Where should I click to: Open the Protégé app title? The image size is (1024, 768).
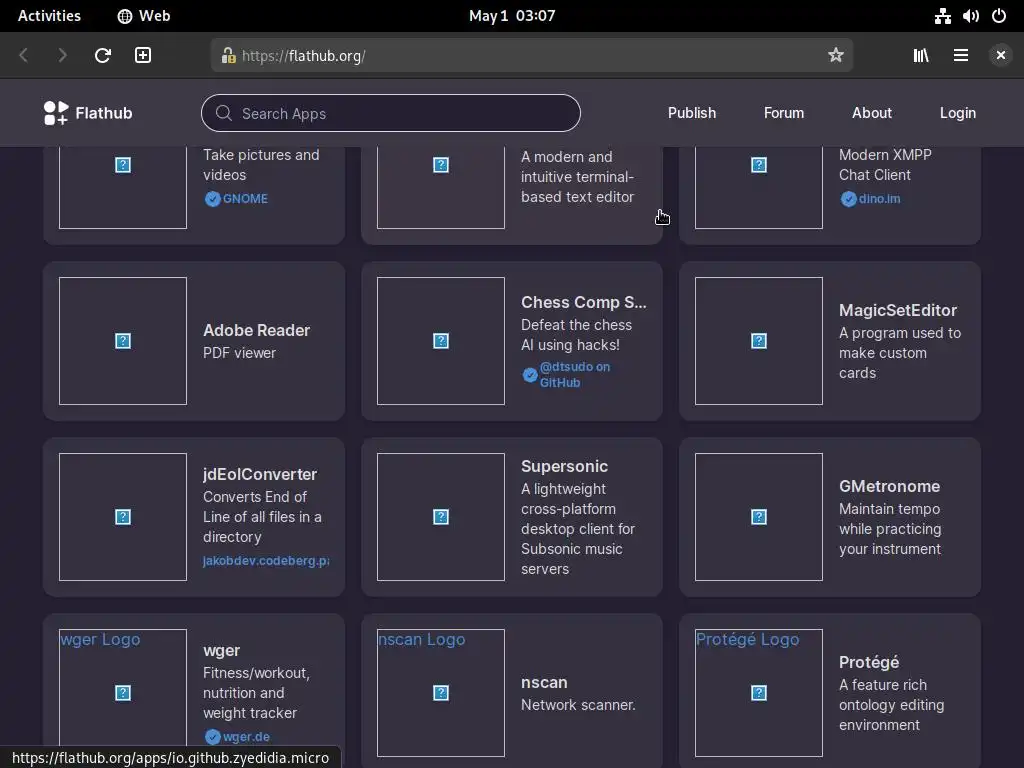coord(869,662)
